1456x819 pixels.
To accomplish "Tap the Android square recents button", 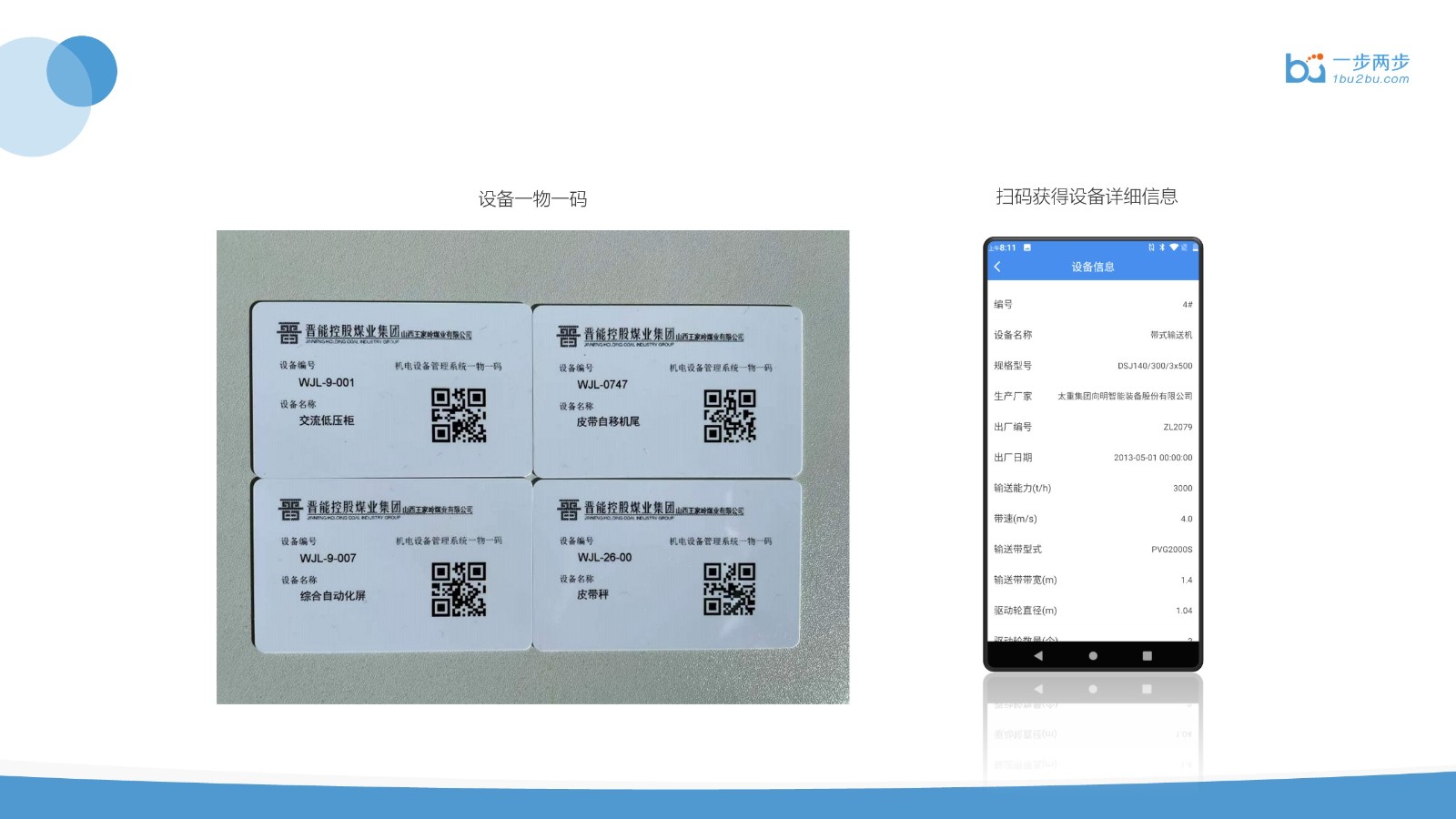I will click(1147, 655).
